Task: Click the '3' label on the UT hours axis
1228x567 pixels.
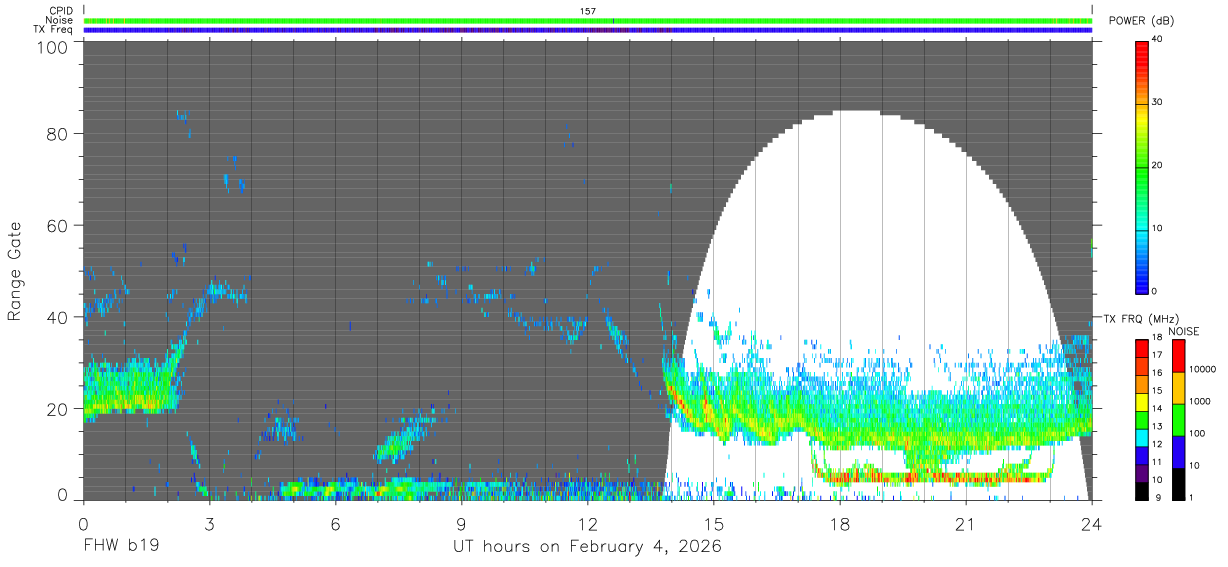Action: coord(209,524)
